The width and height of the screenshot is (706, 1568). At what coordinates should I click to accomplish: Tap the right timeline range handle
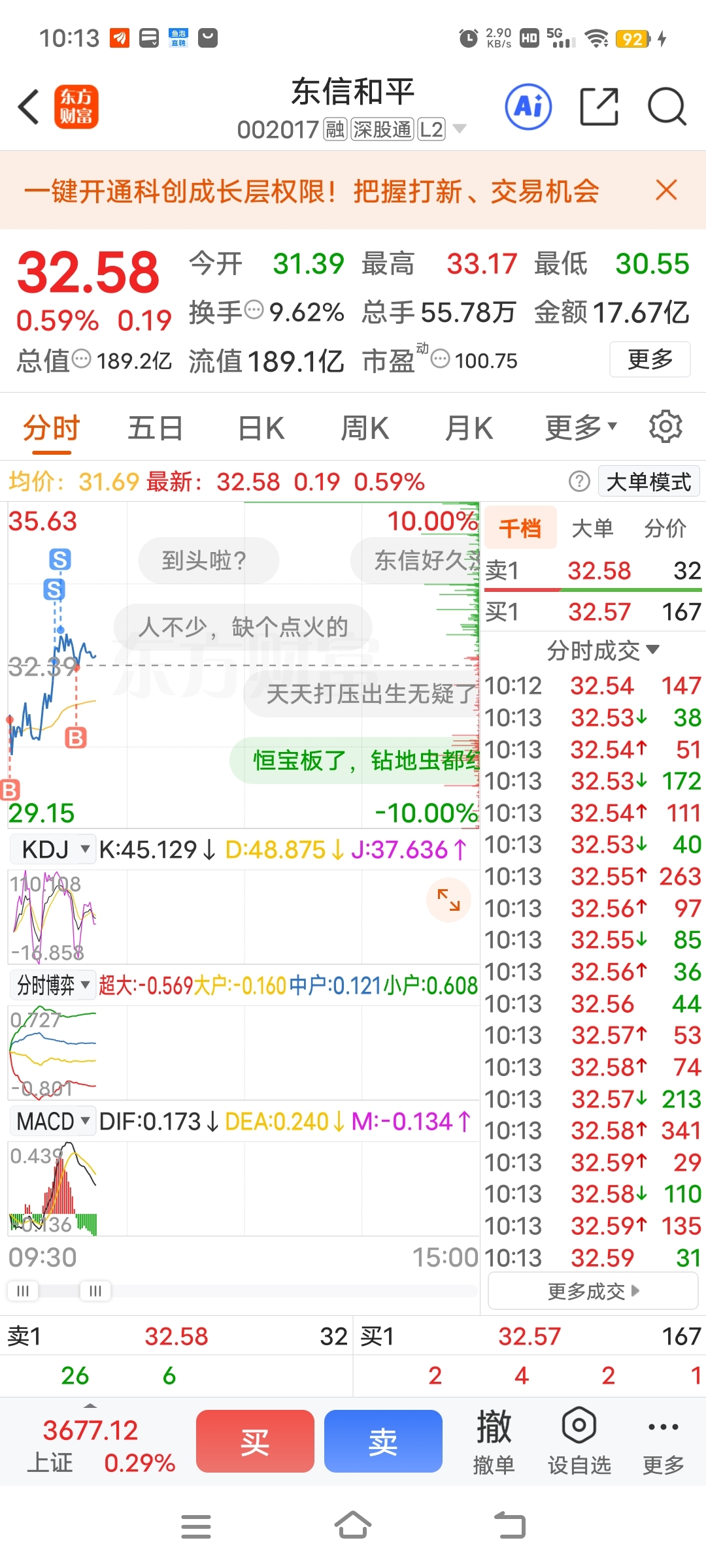95,1291
